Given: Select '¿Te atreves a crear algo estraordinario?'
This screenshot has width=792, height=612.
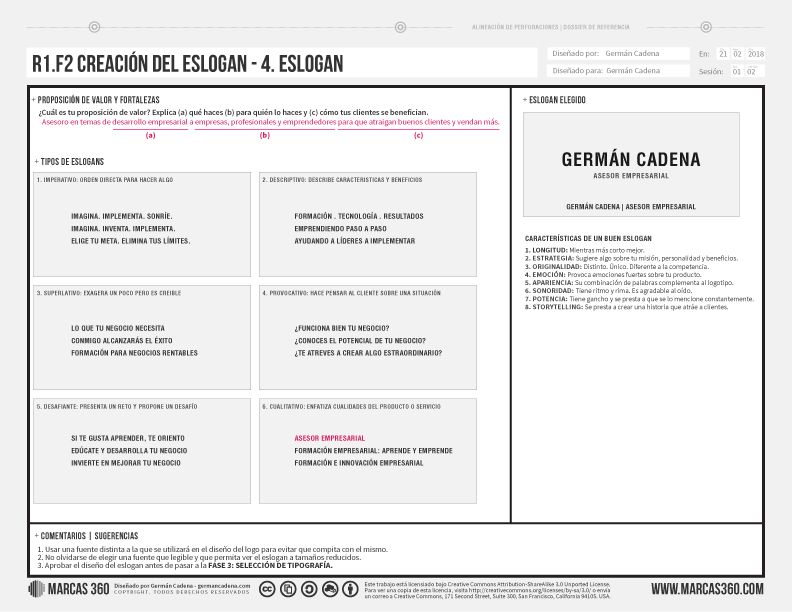Looking at the screenshot, I should (x=368, y=353).
